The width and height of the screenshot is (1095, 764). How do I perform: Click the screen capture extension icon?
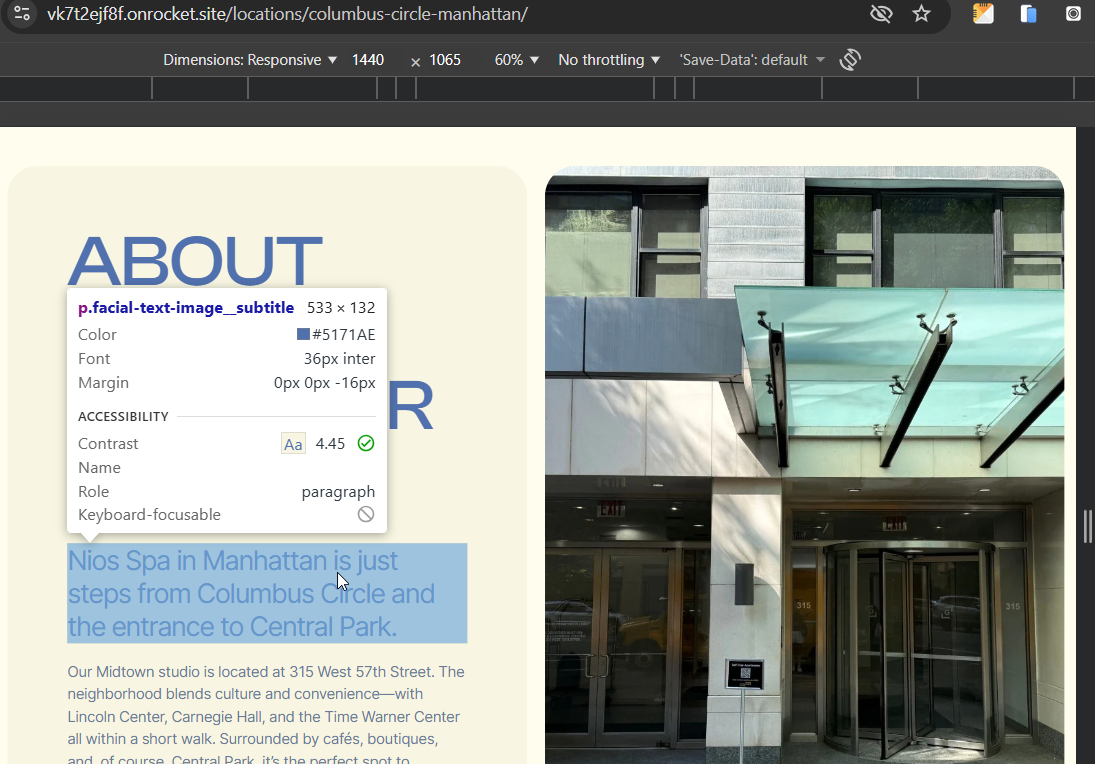[1073, 14]
